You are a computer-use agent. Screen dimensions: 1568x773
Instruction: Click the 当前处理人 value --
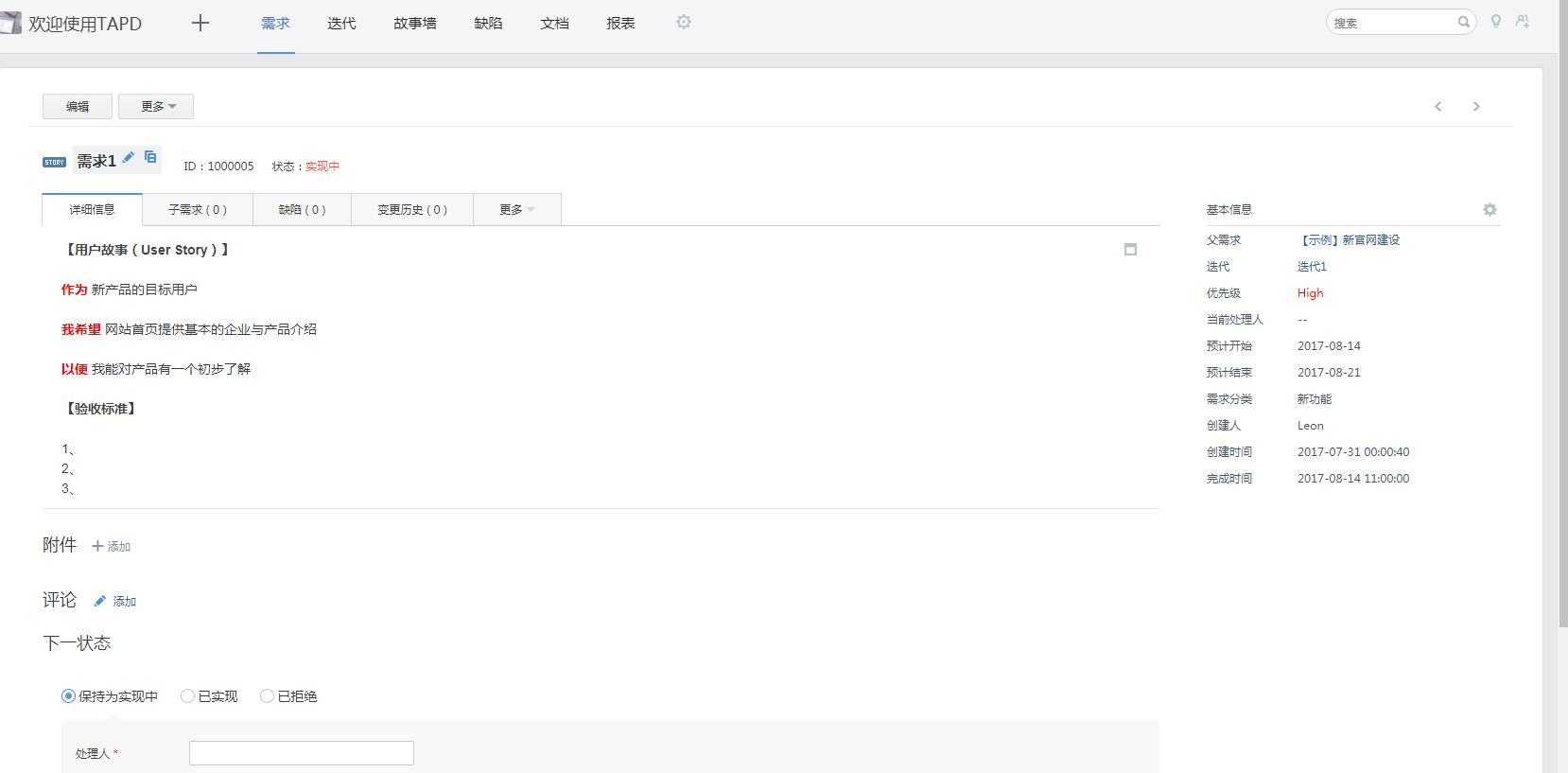(1302, 320)
